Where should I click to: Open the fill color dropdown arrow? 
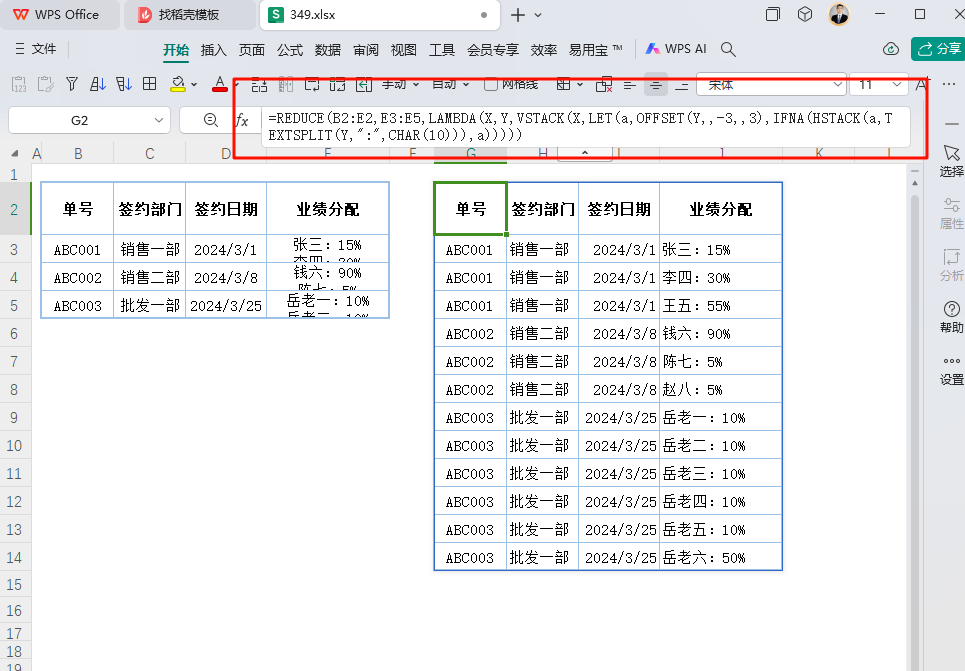point(194,84)
